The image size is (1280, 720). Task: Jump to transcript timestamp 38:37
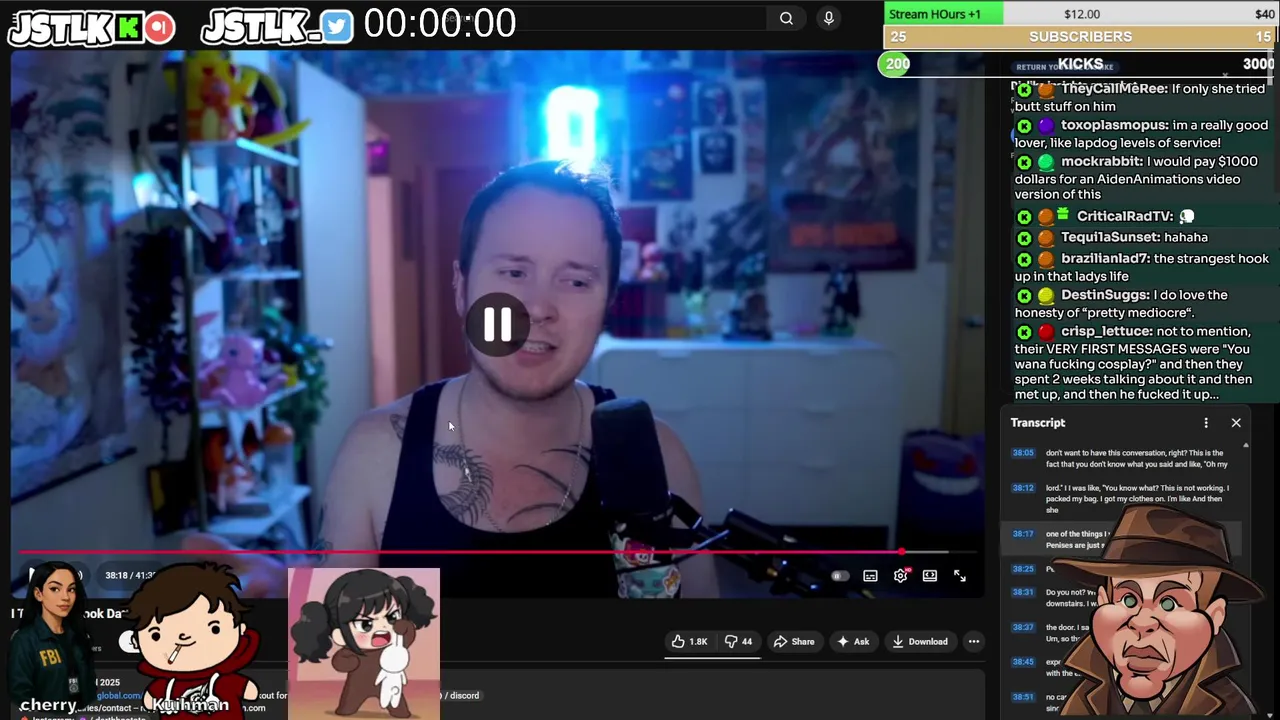point(1023,627)
